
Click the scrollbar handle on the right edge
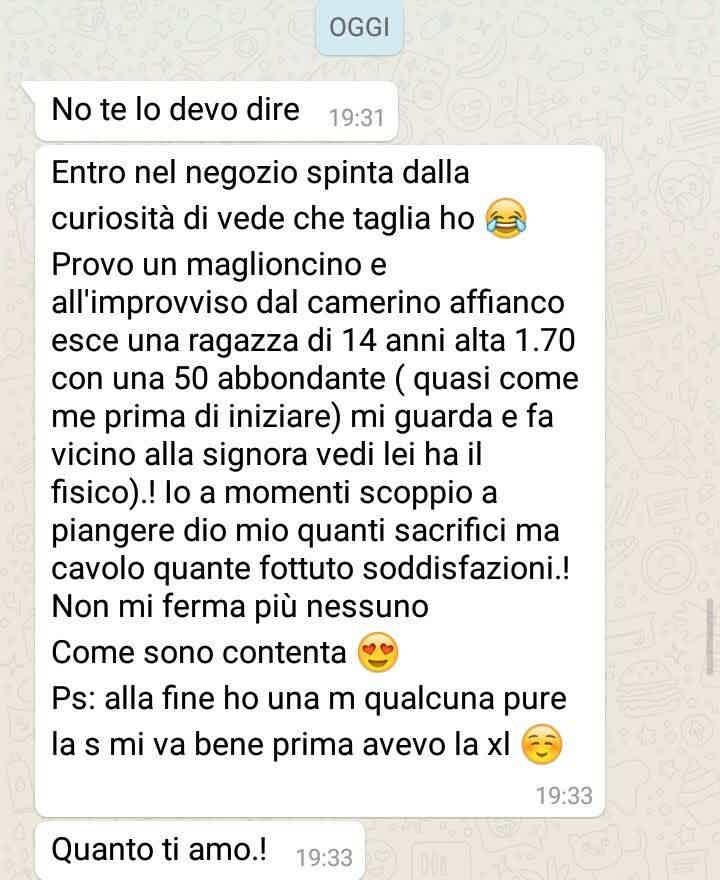pos(710,637)
